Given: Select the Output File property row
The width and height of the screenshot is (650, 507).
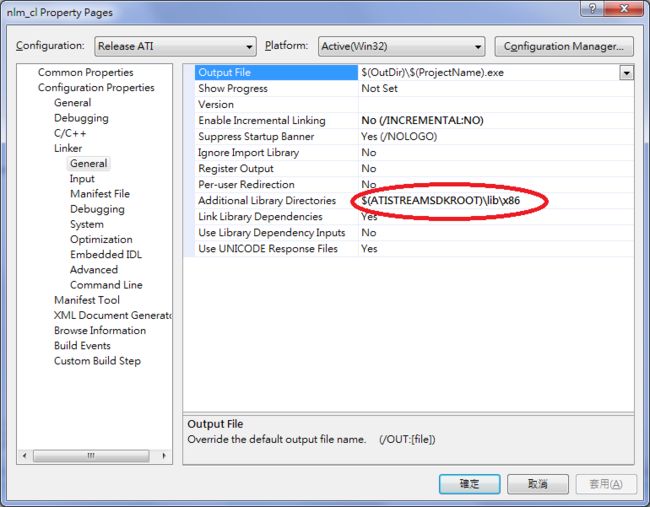Looking at the screenshot, I should (276, 73).
